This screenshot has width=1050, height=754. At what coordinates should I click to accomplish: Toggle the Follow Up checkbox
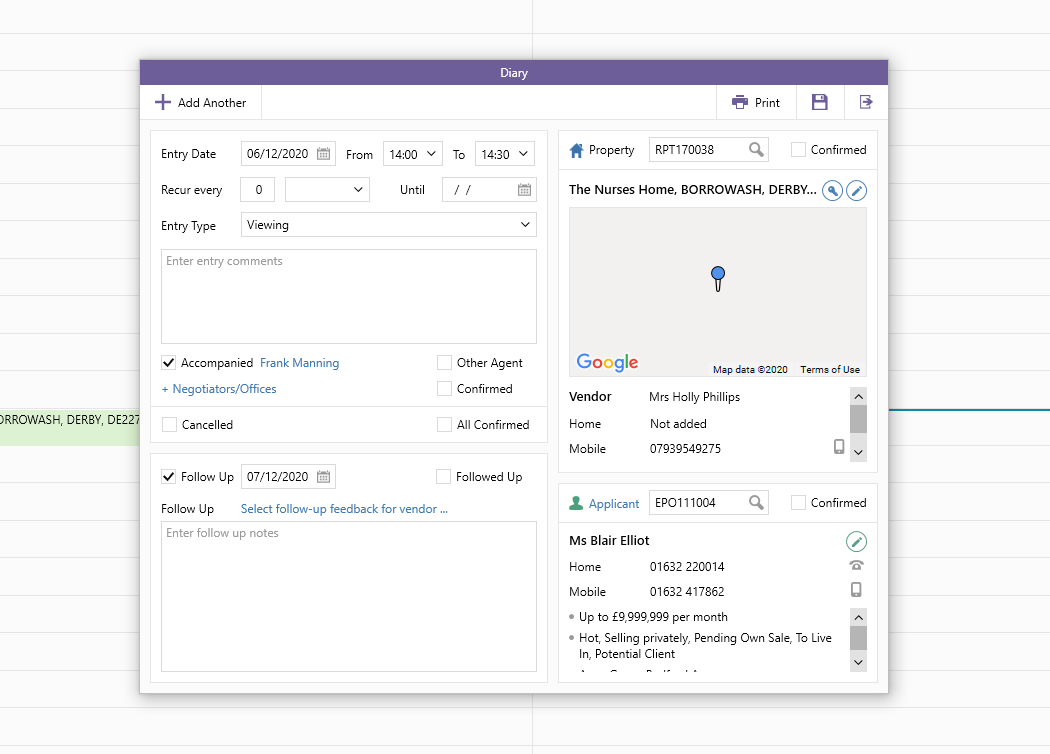[x=169, y=477]
